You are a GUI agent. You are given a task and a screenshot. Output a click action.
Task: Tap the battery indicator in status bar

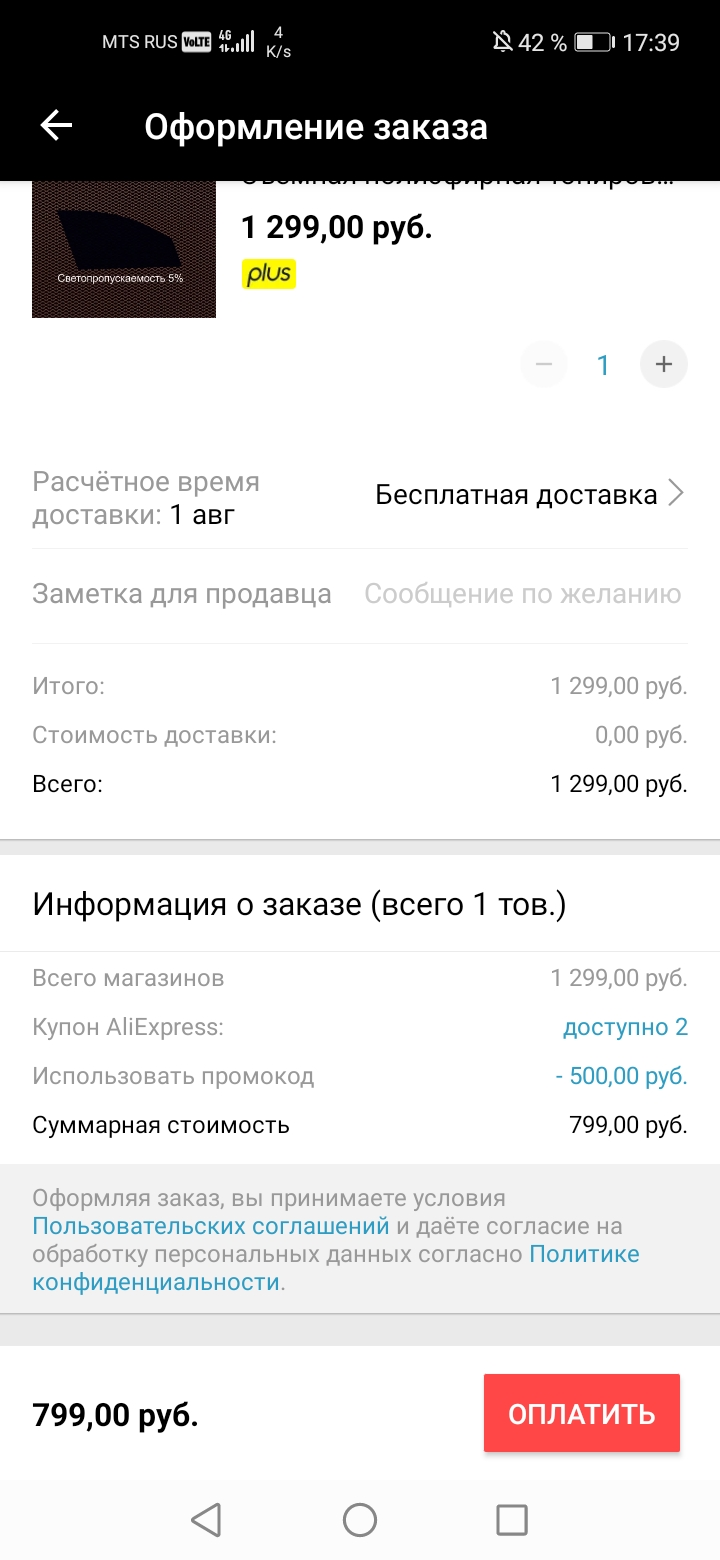[x=594, y=42]
